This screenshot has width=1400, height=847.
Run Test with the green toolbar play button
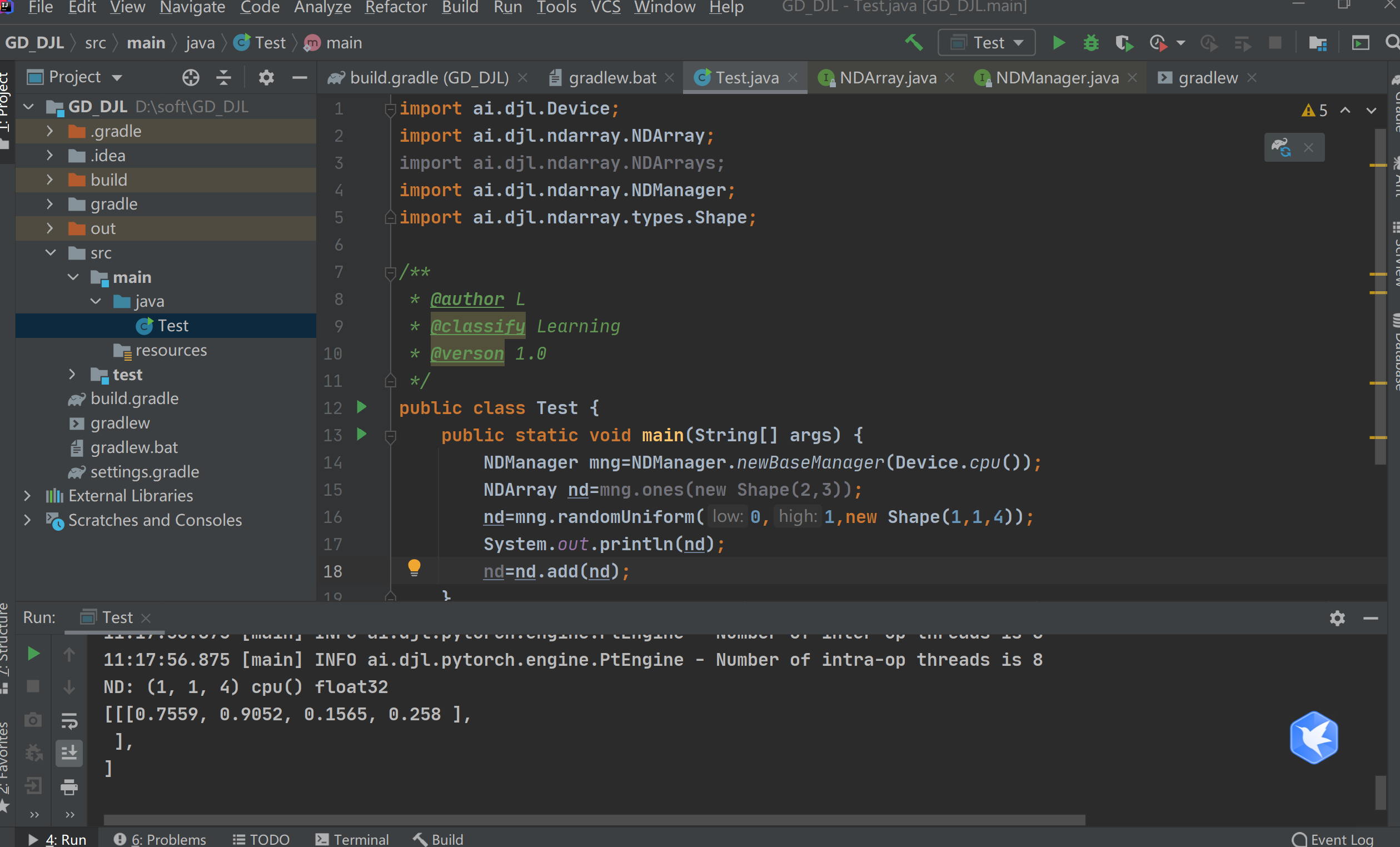pos(1058,43)
